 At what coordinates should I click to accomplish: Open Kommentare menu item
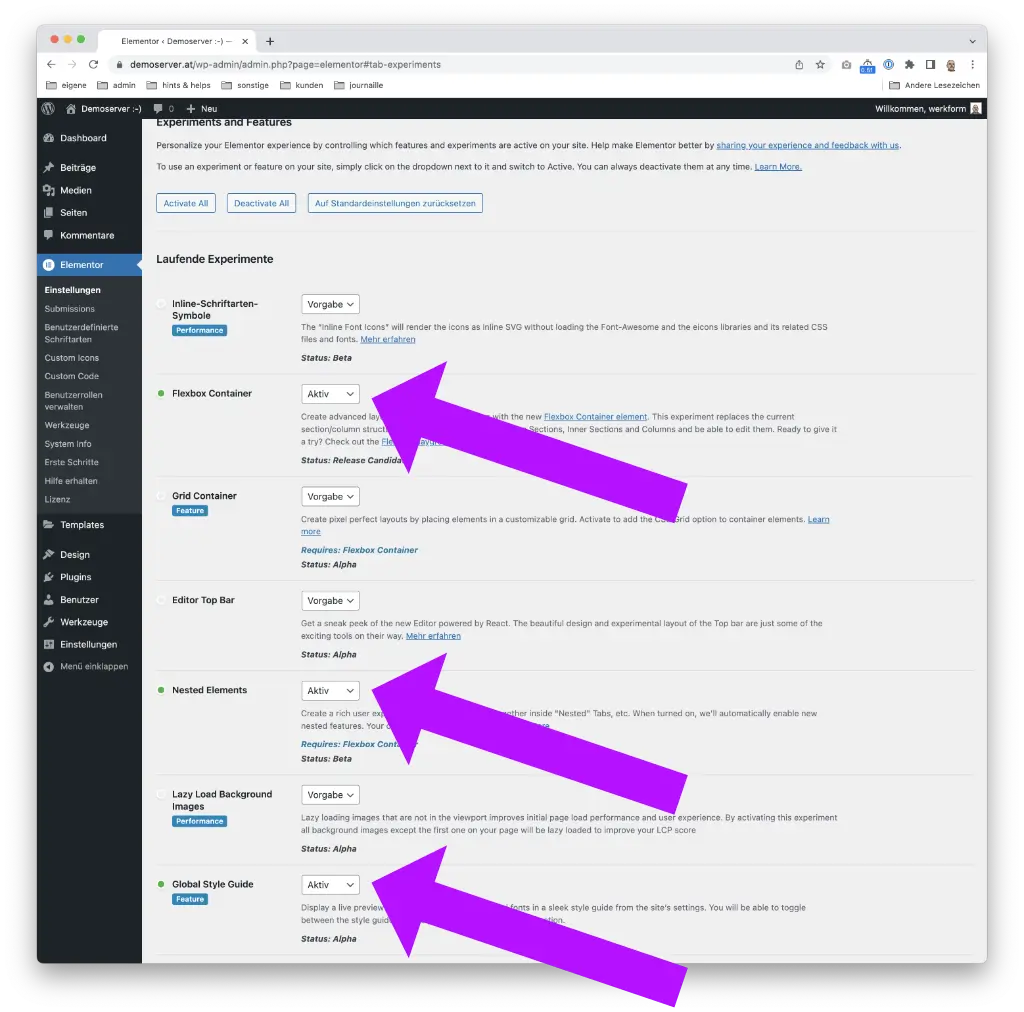[89, 235]
